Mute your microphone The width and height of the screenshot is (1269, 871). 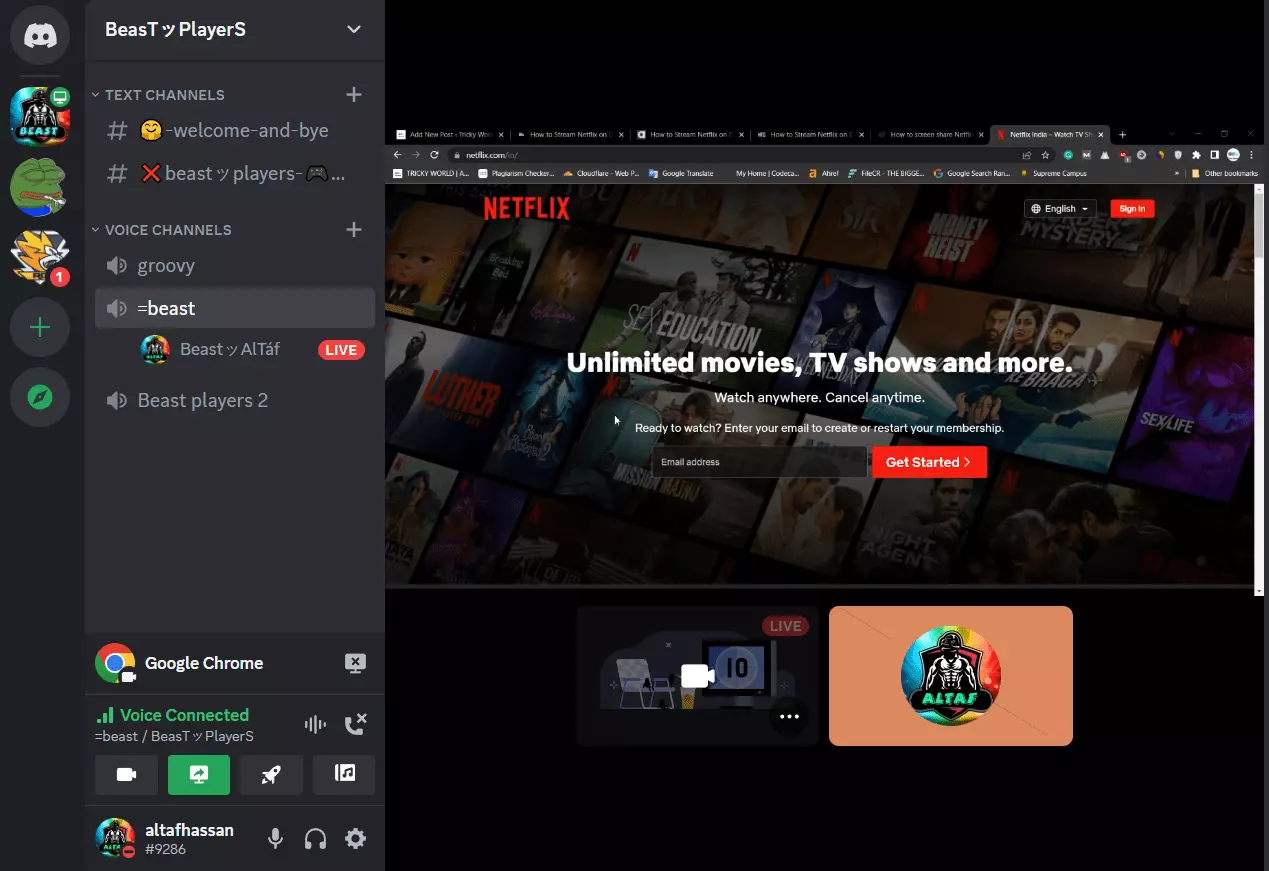pyautogui.click(x=275, y=839)
